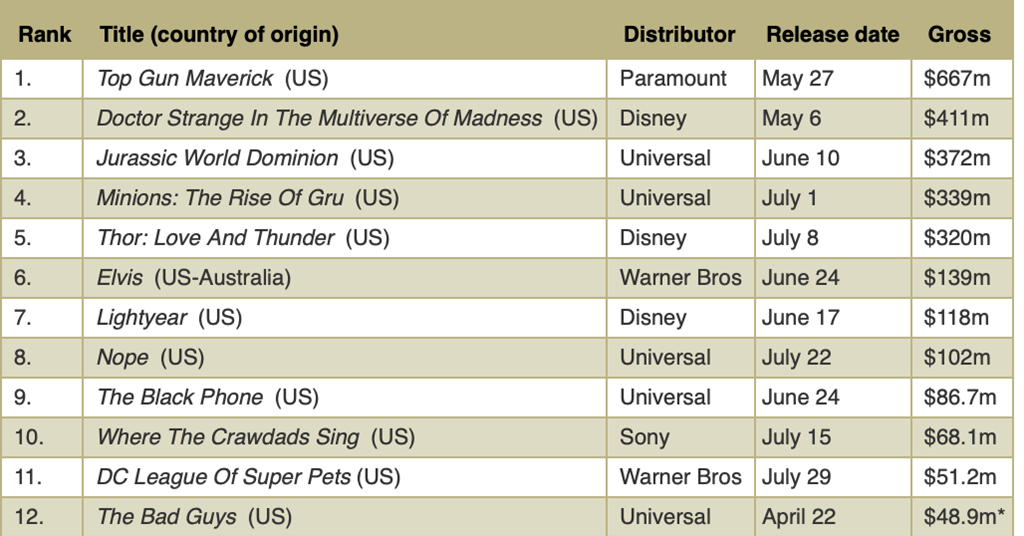
Task: Select the Jurassic World Dominion title
Action: pyautogui.click(x=217, y=158)
